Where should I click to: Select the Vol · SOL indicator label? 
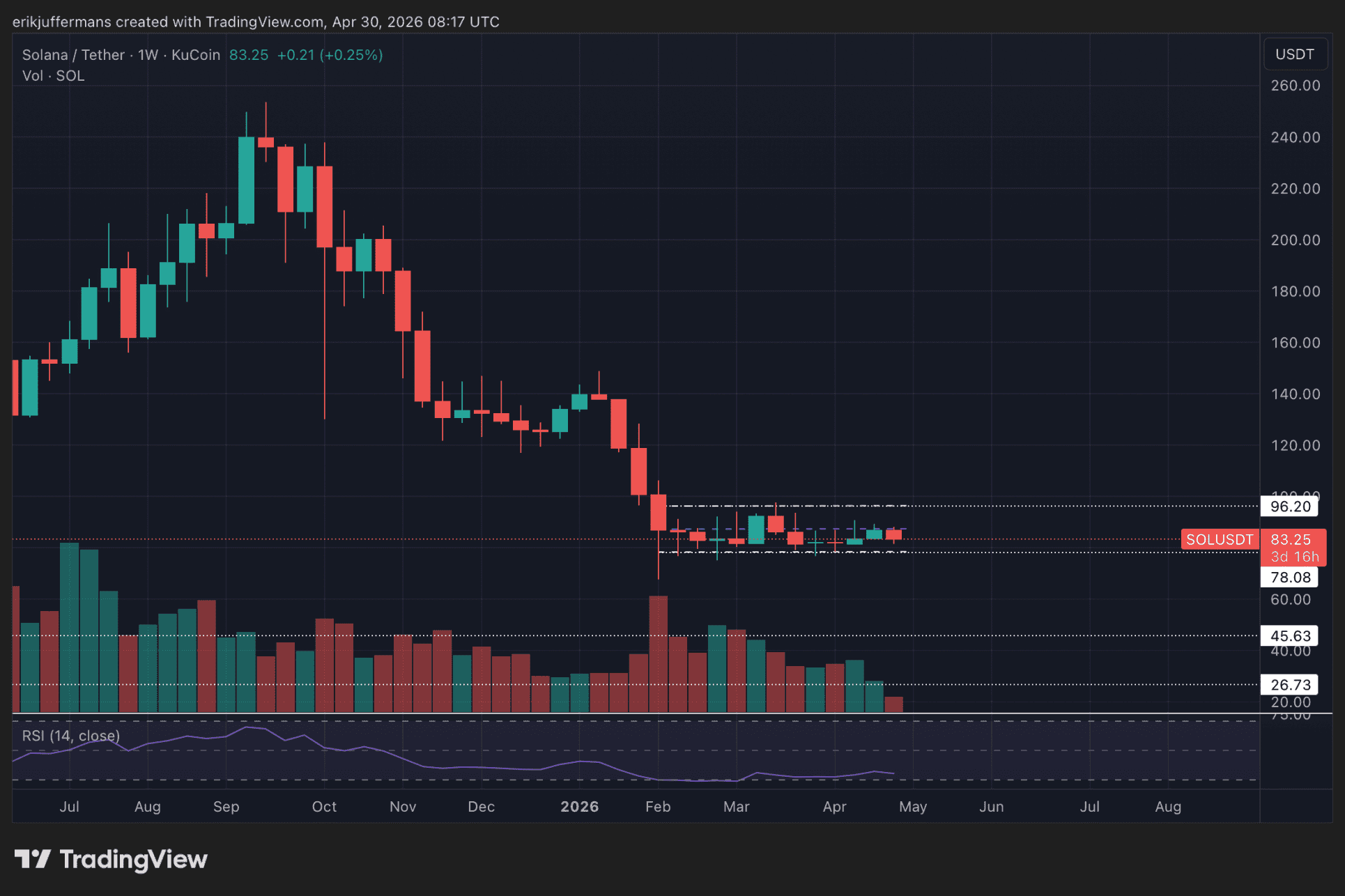click(53, 76)
